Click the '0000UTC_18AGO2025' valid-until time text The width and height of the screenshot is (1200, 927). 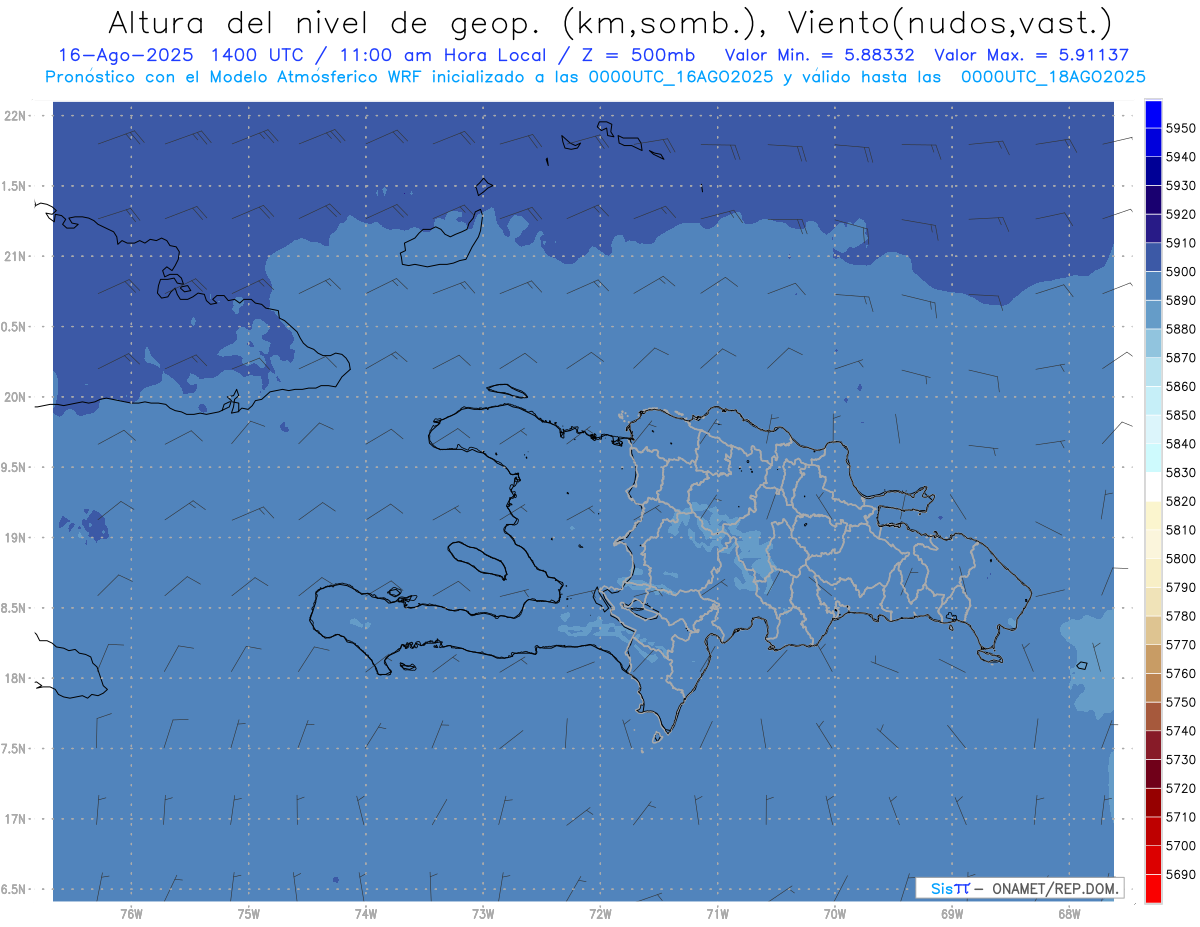(x=1053, y=77)
